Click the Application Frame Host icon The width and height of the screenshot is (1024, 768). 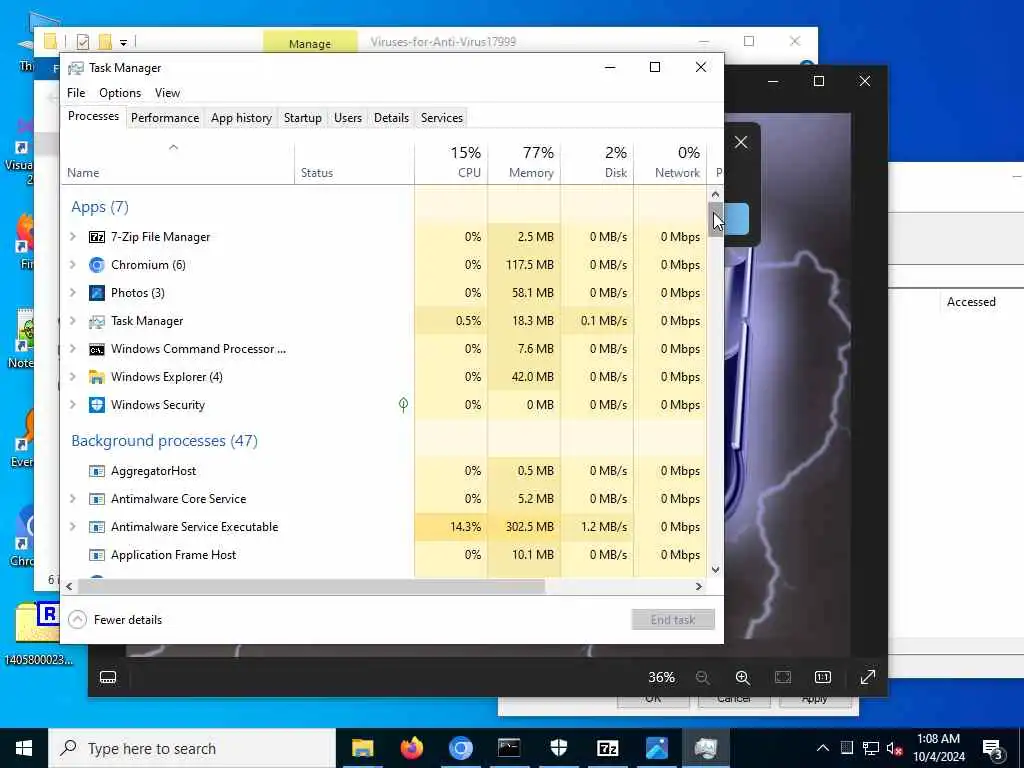[x=97, y=556]
